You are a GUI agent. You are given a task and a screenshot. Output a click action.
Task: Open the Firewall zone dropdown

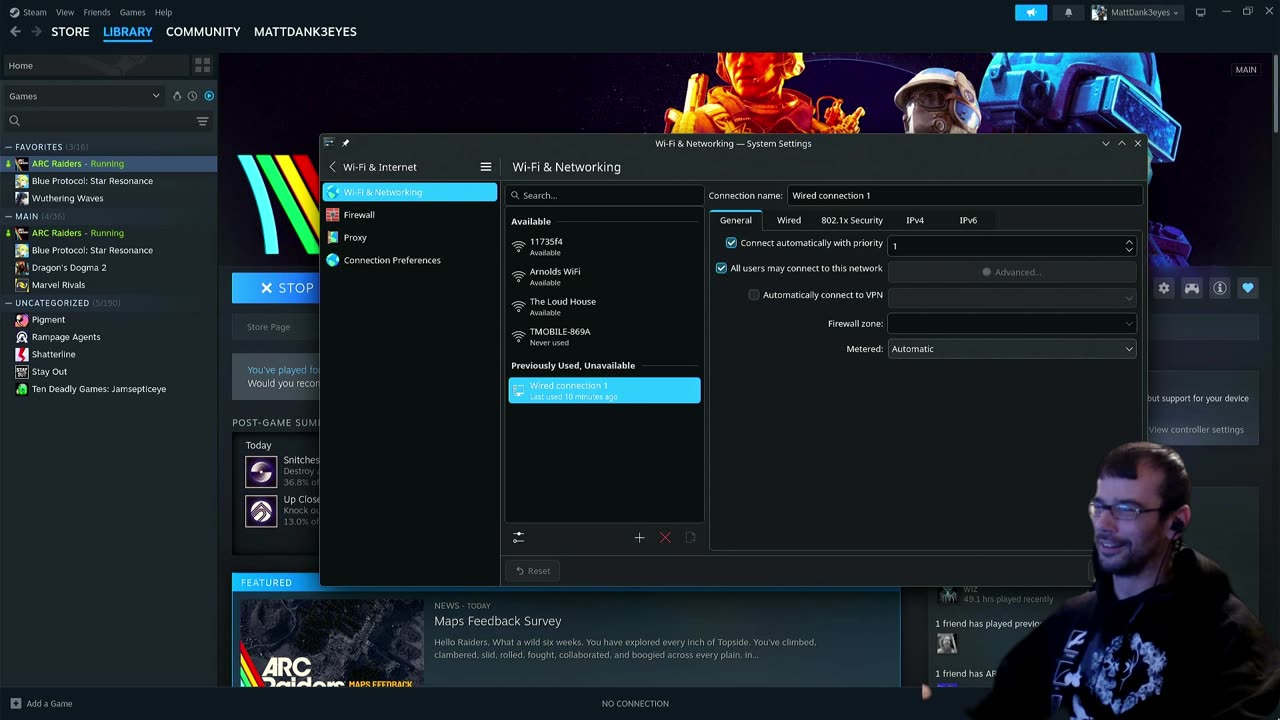click(1012, 324)
